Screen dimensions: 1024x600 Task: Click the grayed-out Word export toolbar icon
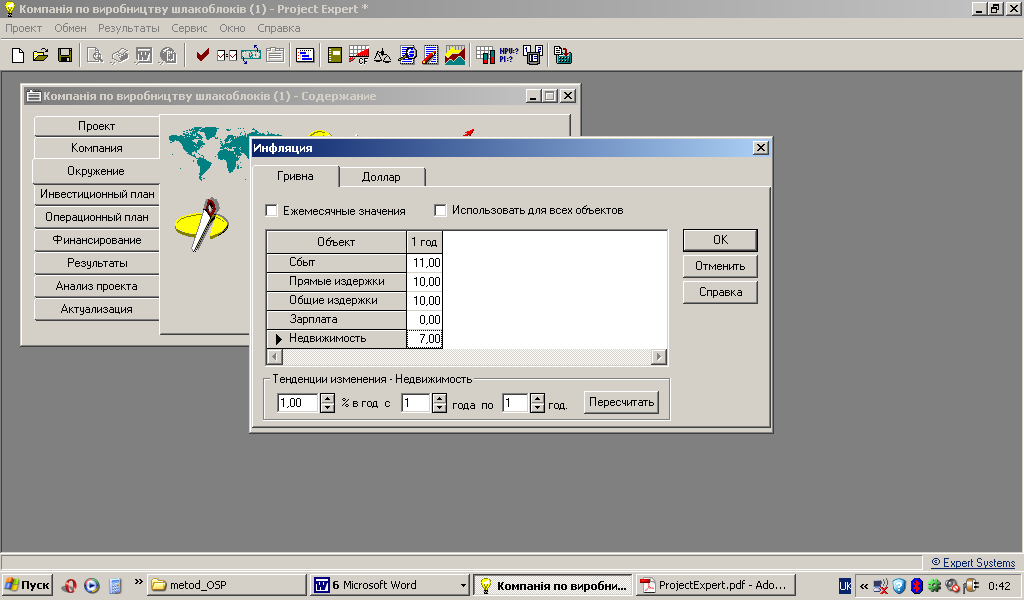click(144, 55)
